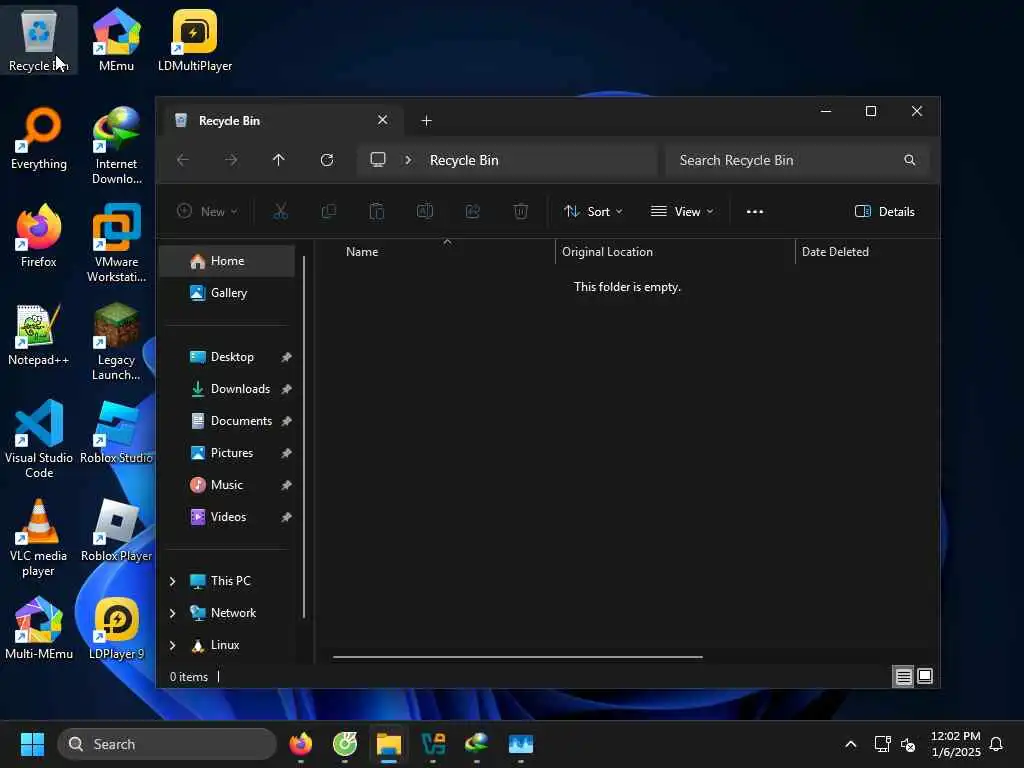Switch to details list view
The width and height of the screenshot is (1024, 768).
[x=903, y=677]
